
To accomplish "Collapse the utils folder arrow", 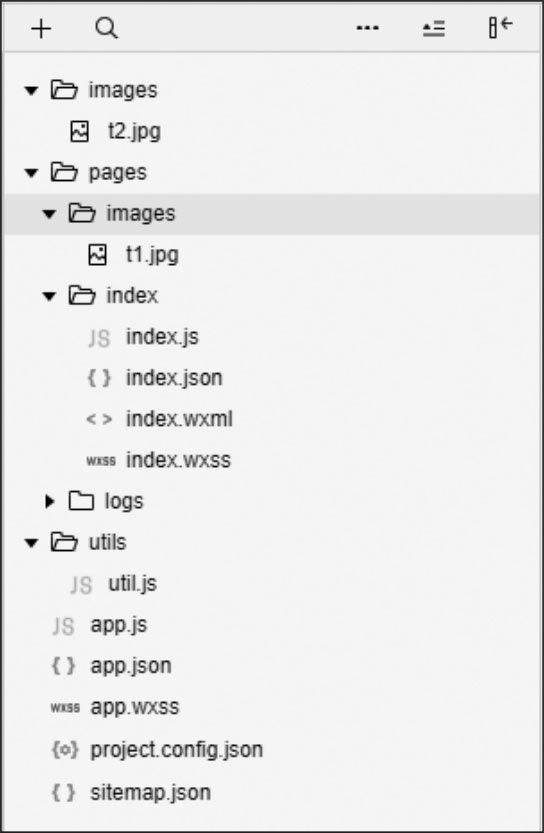I will click(x=31, y=543).
